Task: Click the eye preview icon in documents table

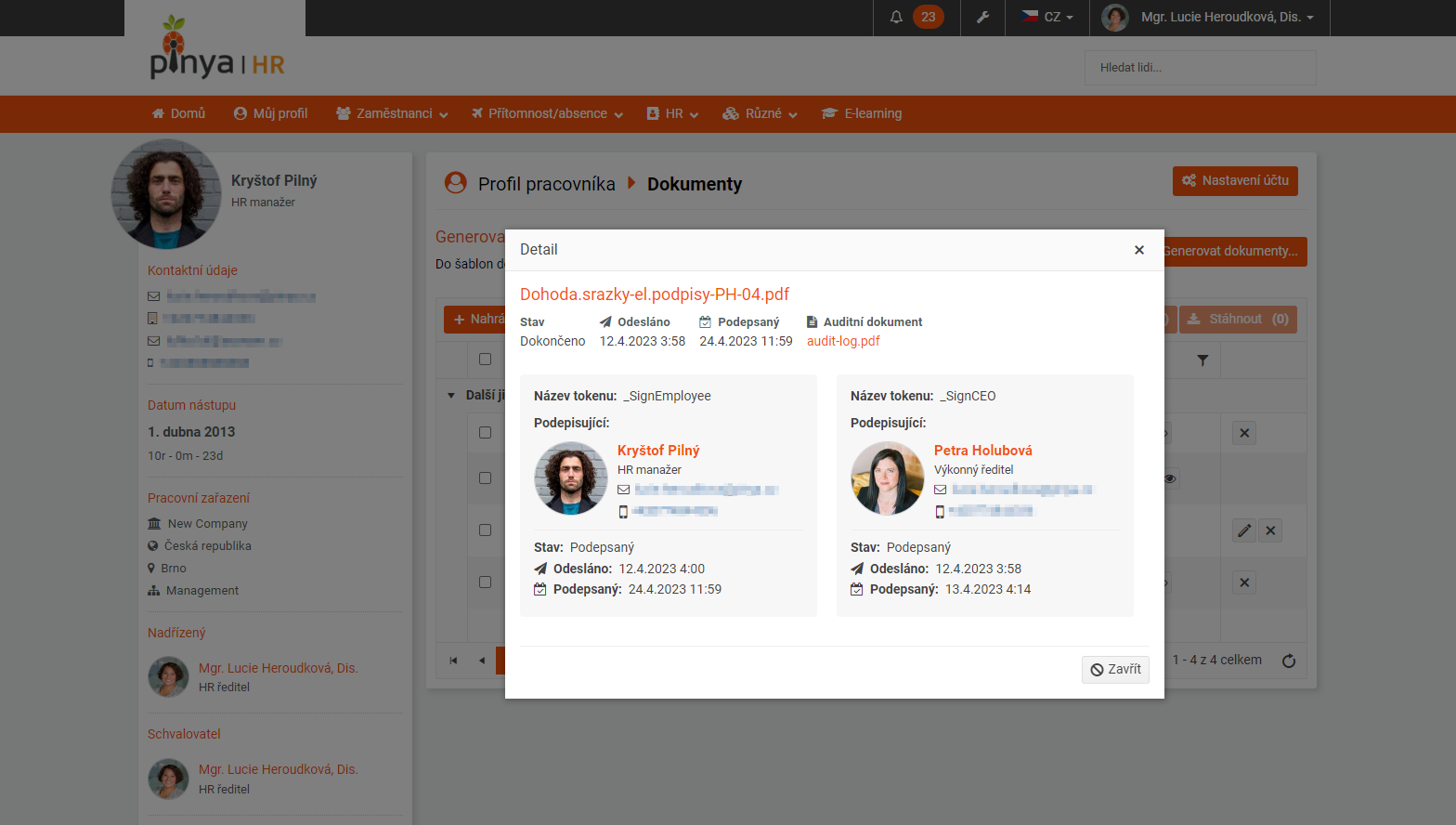Action: click(1170, 478)
